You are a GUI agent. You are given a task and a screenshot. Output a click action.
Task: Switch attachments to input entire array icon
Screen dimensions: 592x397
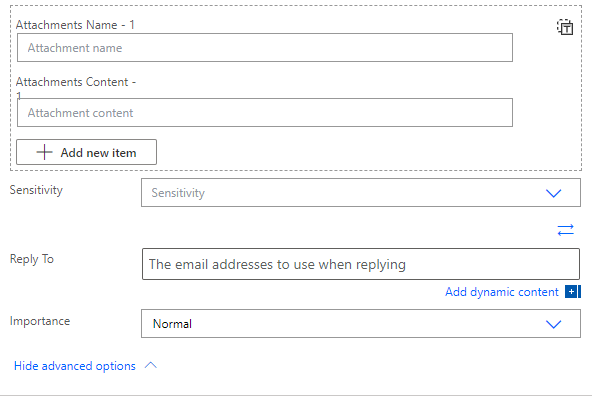[x=565, y=27]
